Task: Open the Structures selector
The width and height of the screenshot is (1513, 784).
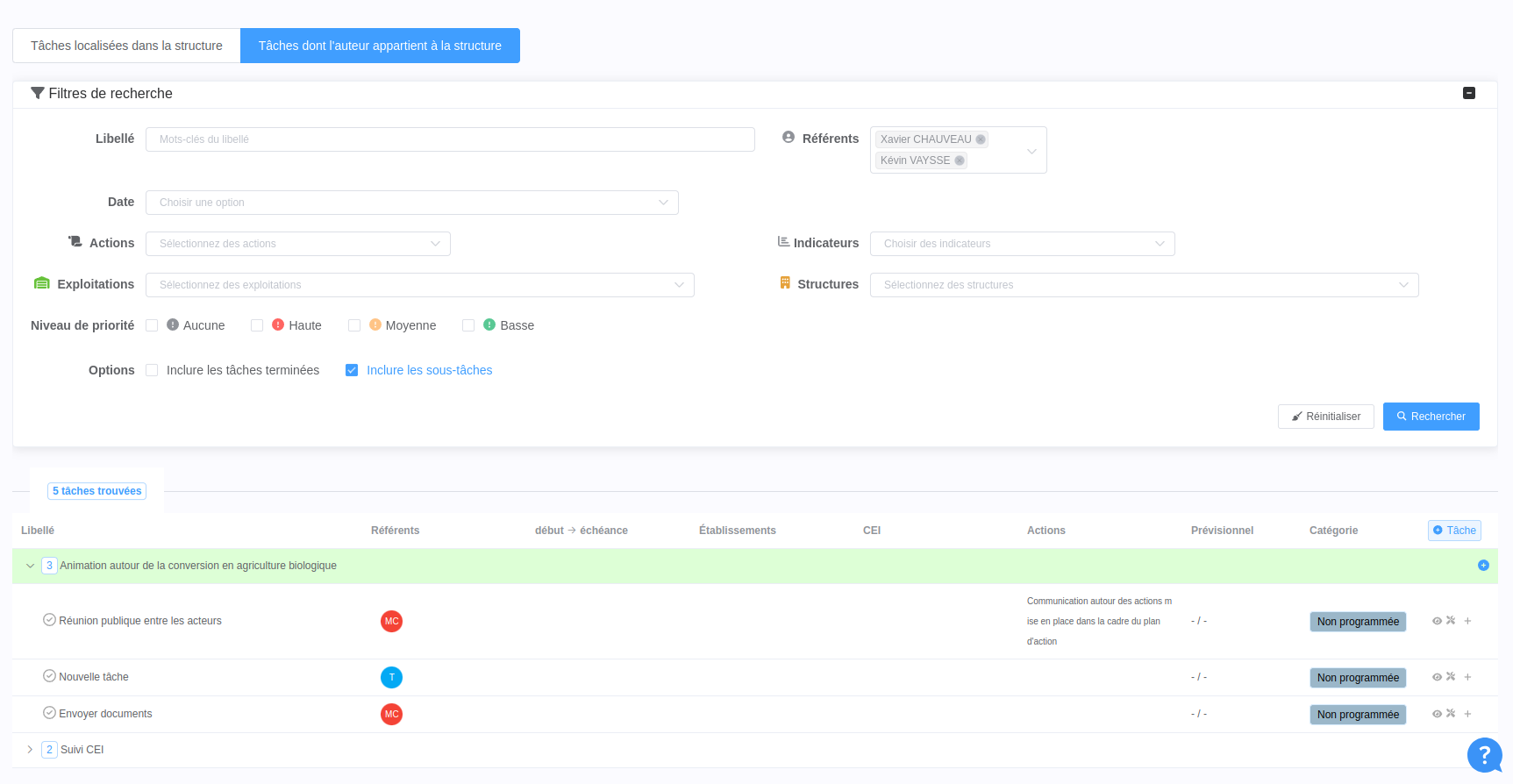Action: (x=1143, y=285)
